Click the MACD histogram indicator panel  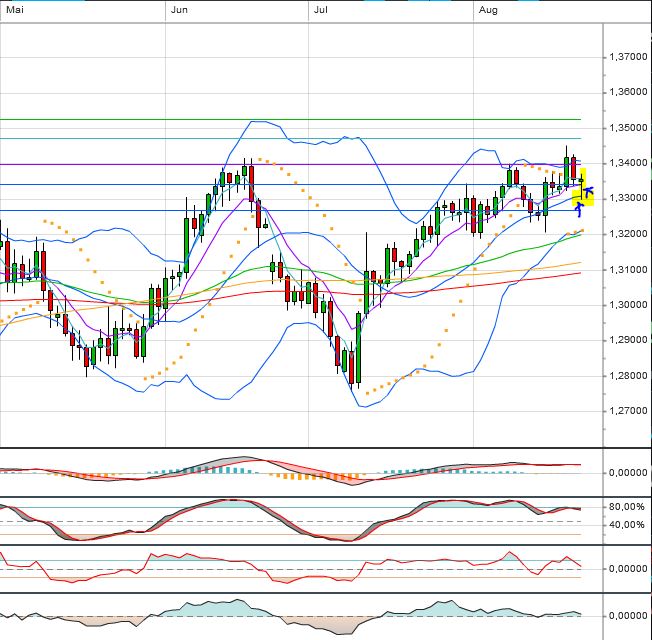[x=300, y=471]
